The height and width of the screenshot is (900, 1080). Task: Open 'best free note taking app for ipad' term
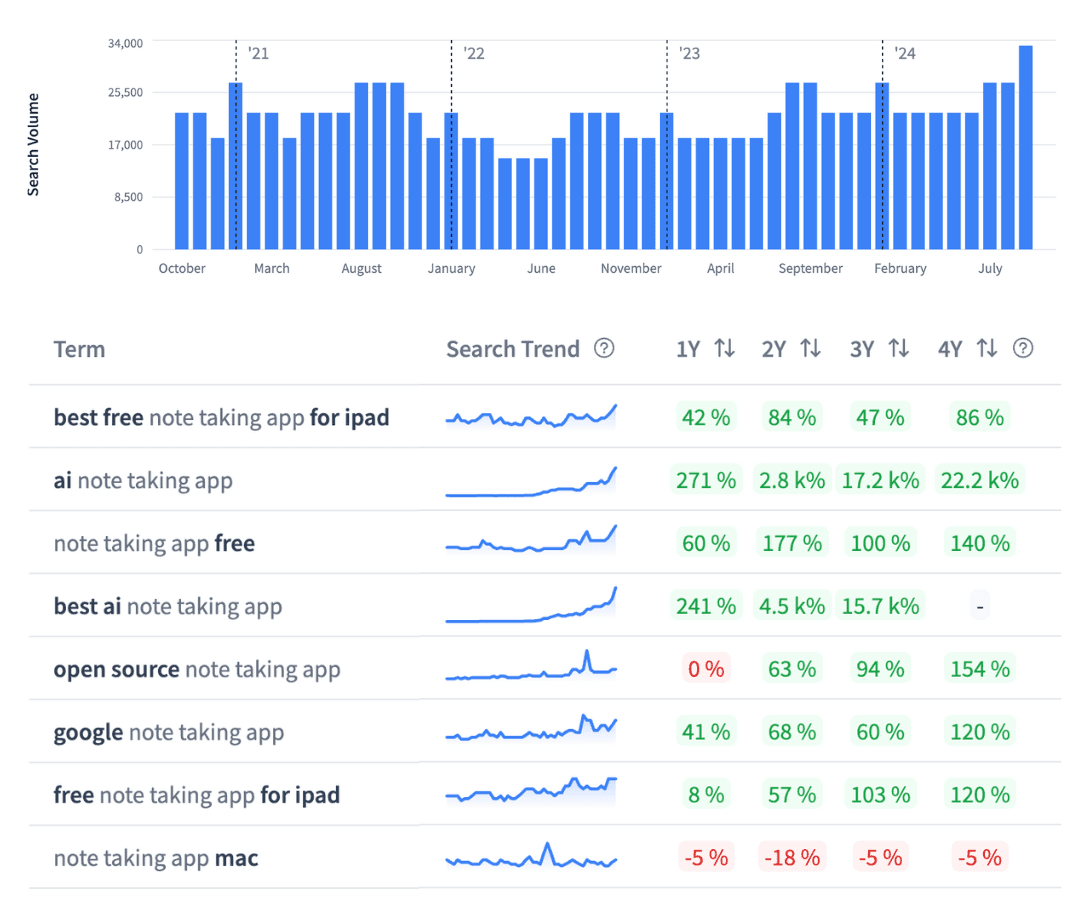tap(221, 417)
